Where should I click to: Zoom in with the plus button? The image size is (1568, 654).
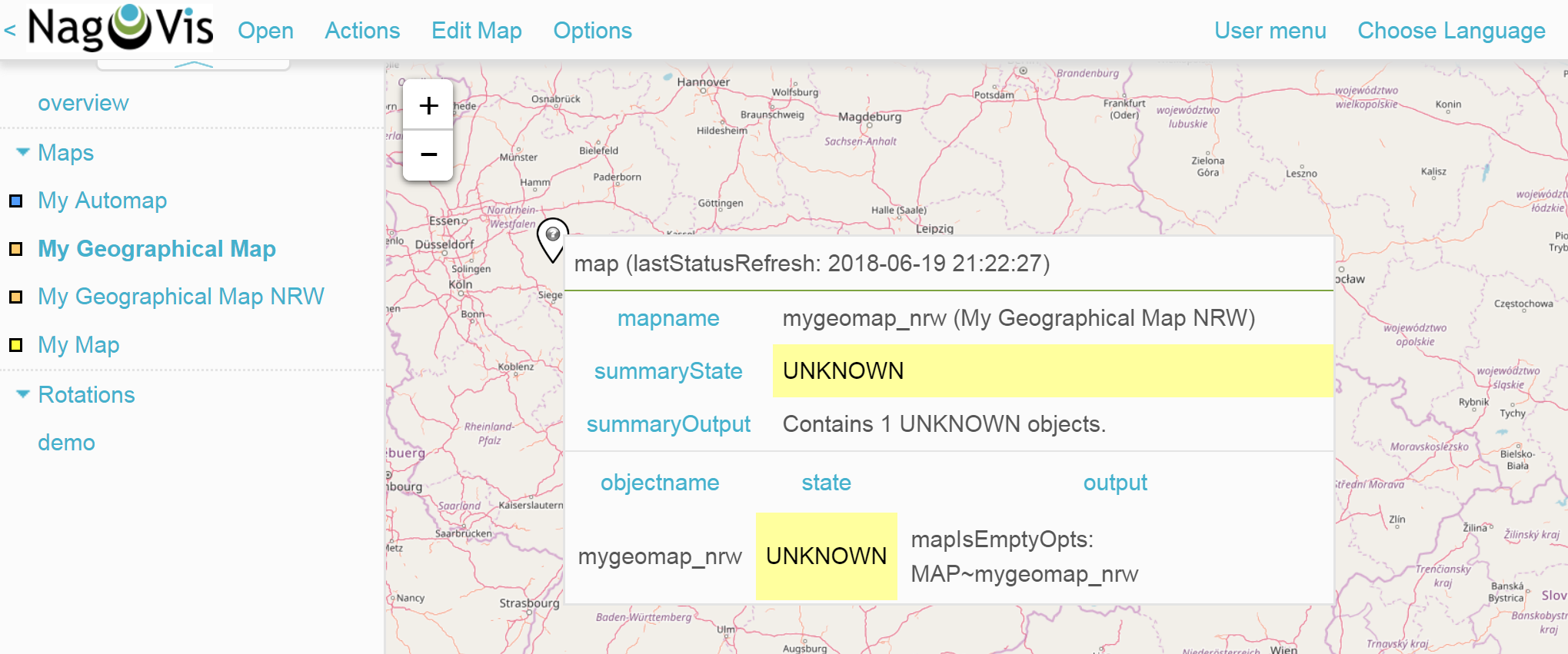(x=428, y=105)
